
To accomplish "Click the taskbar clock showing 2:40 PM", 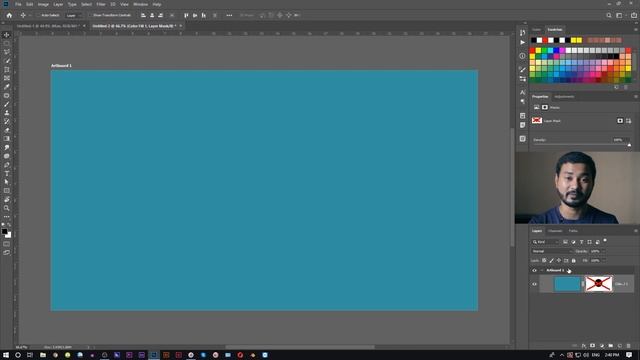I will [x=612, y=355].
